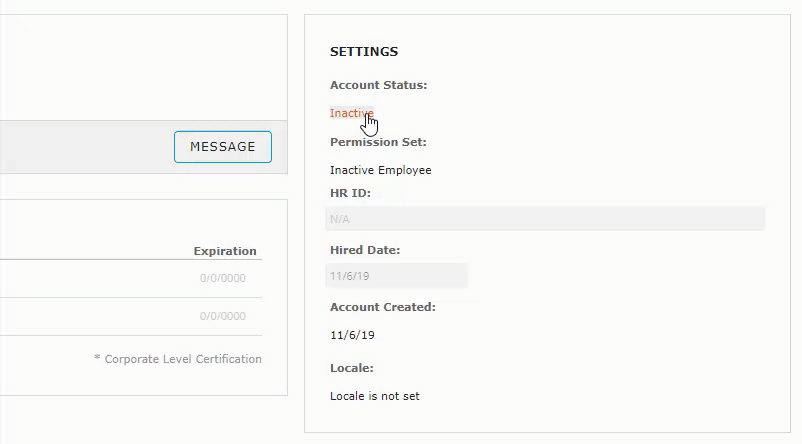Open the Inactive account status link
Screen dimensions: 802x444
coord(350,113)
